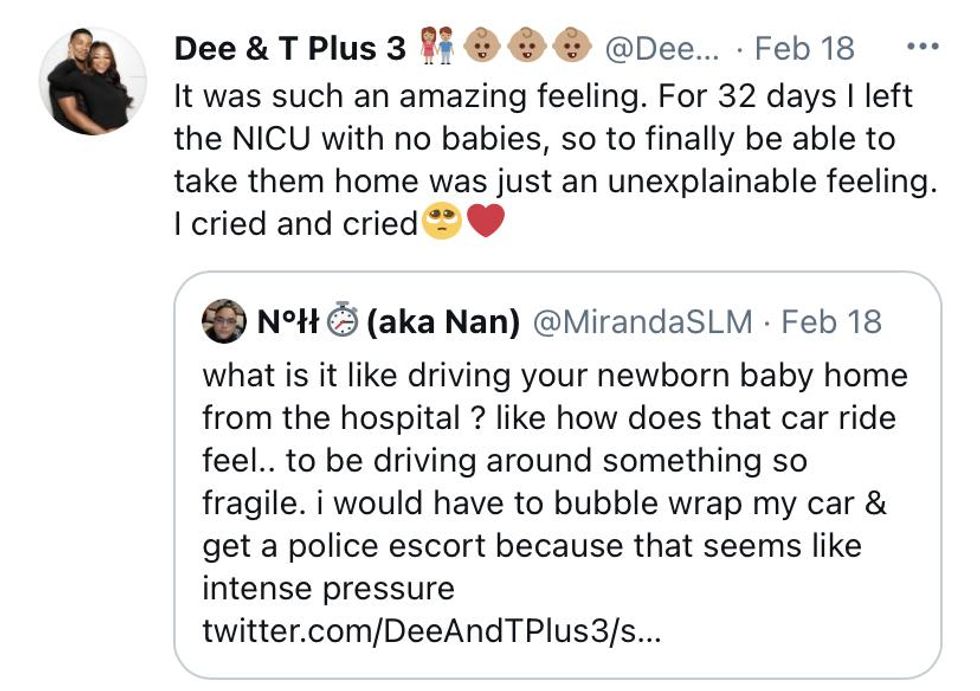The image size is (980, 691).
Task: Click the red heart emoji in the tweet
Action: point(486,222)
